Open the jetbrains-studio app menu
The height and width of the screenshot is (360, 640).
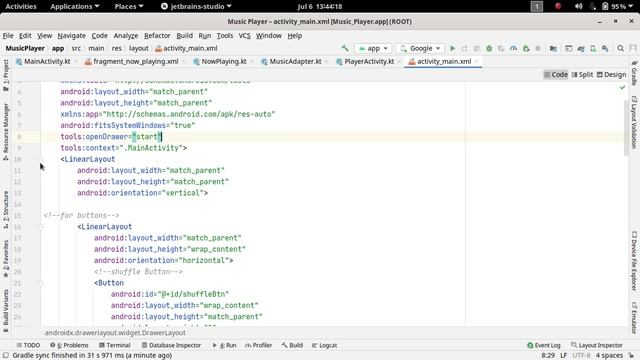pyautogui.click(x=196, y=6)
